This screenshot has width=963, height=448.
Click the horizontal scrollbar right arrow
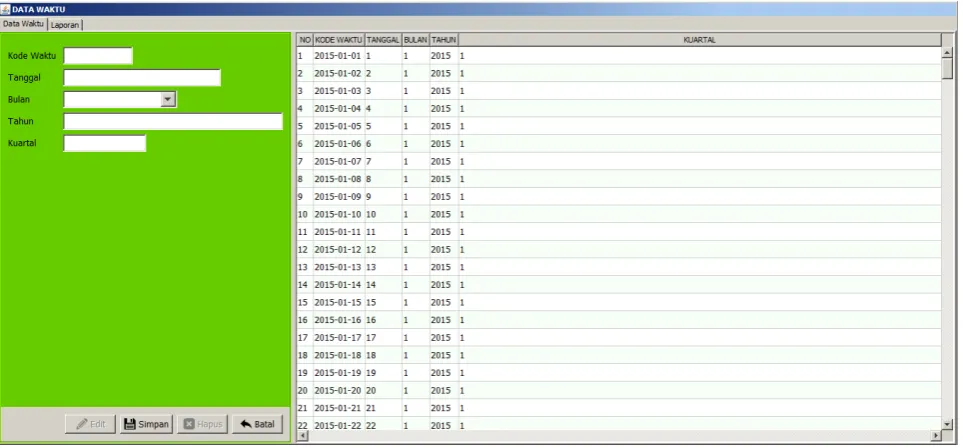tap(936, 436)
